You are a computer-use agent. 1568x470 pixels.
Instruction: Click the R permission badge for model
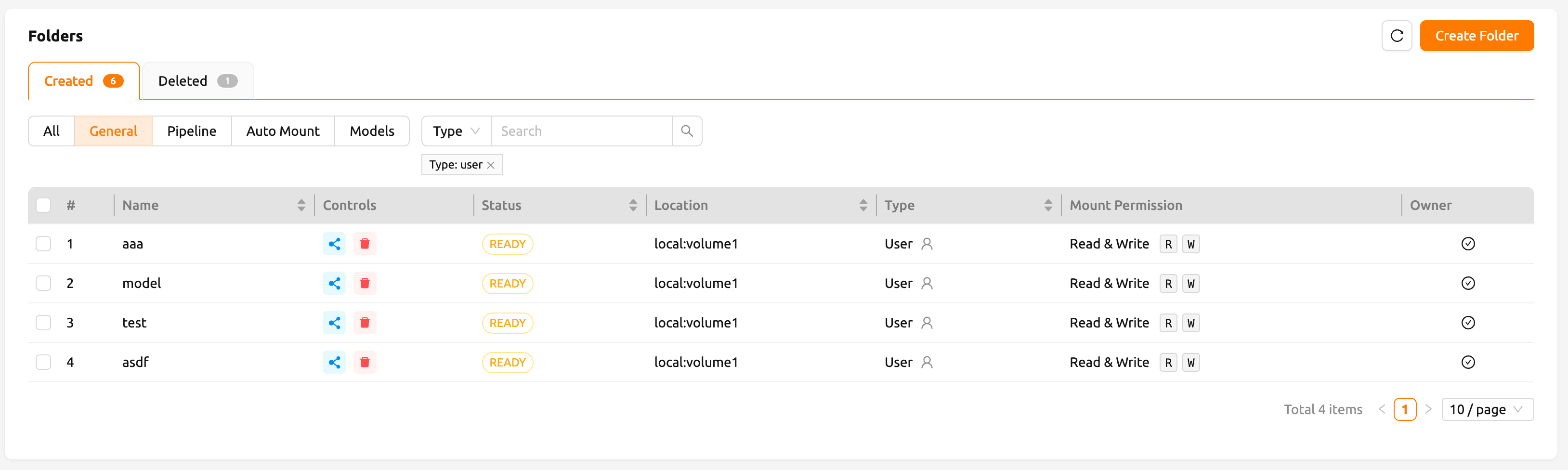click(x=1168, y=284)
